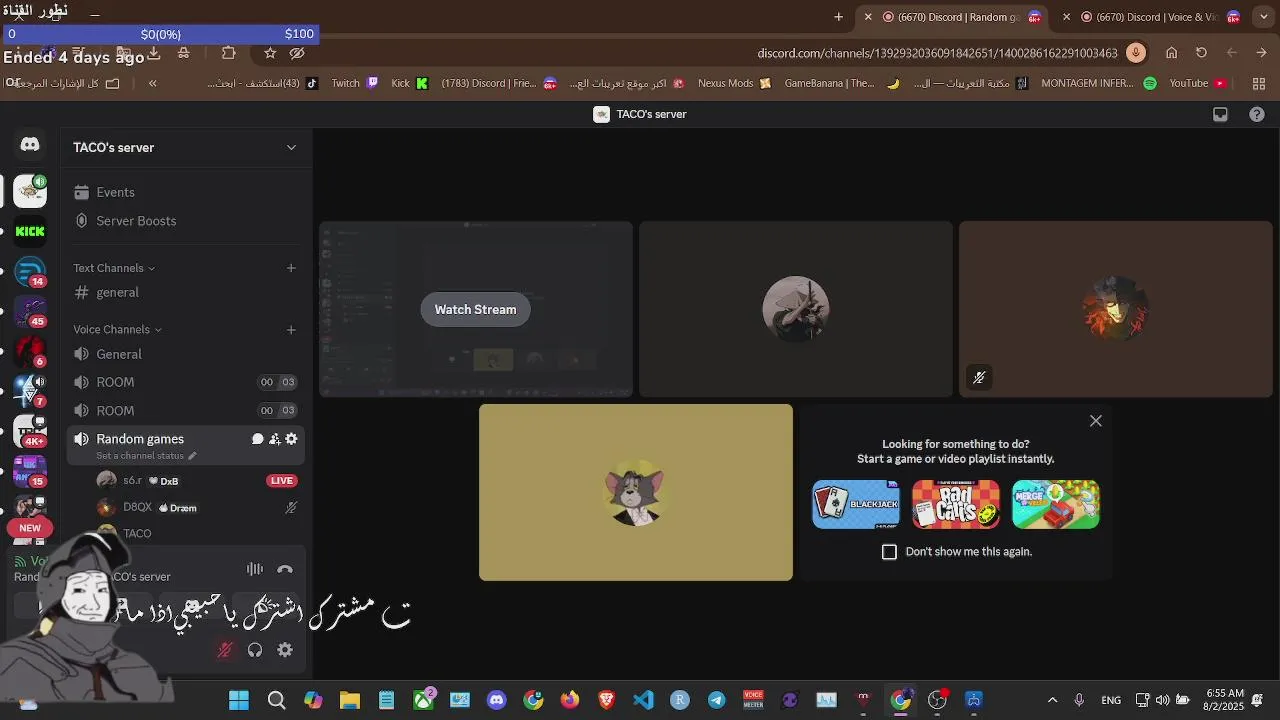Open MONTAGEM INFER... Spotify bookmark

click(1099, 84)
